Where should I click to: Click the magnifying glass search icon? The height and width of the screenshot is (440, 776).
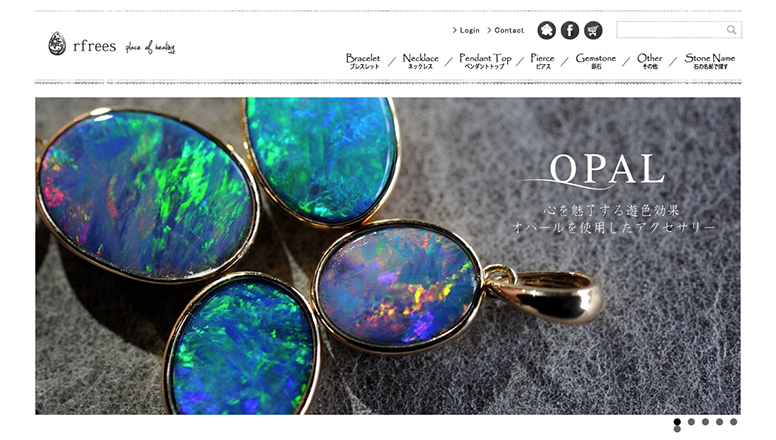(731, 30)
